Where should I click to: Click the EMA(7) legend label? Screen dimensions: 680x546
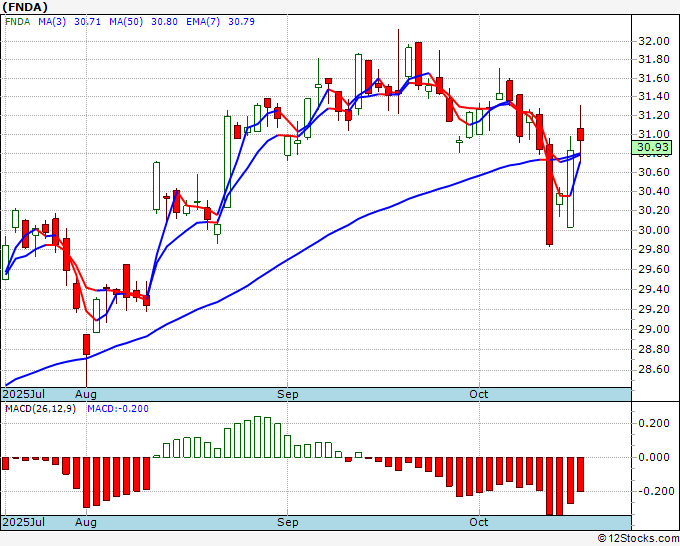tap(203, 22)
